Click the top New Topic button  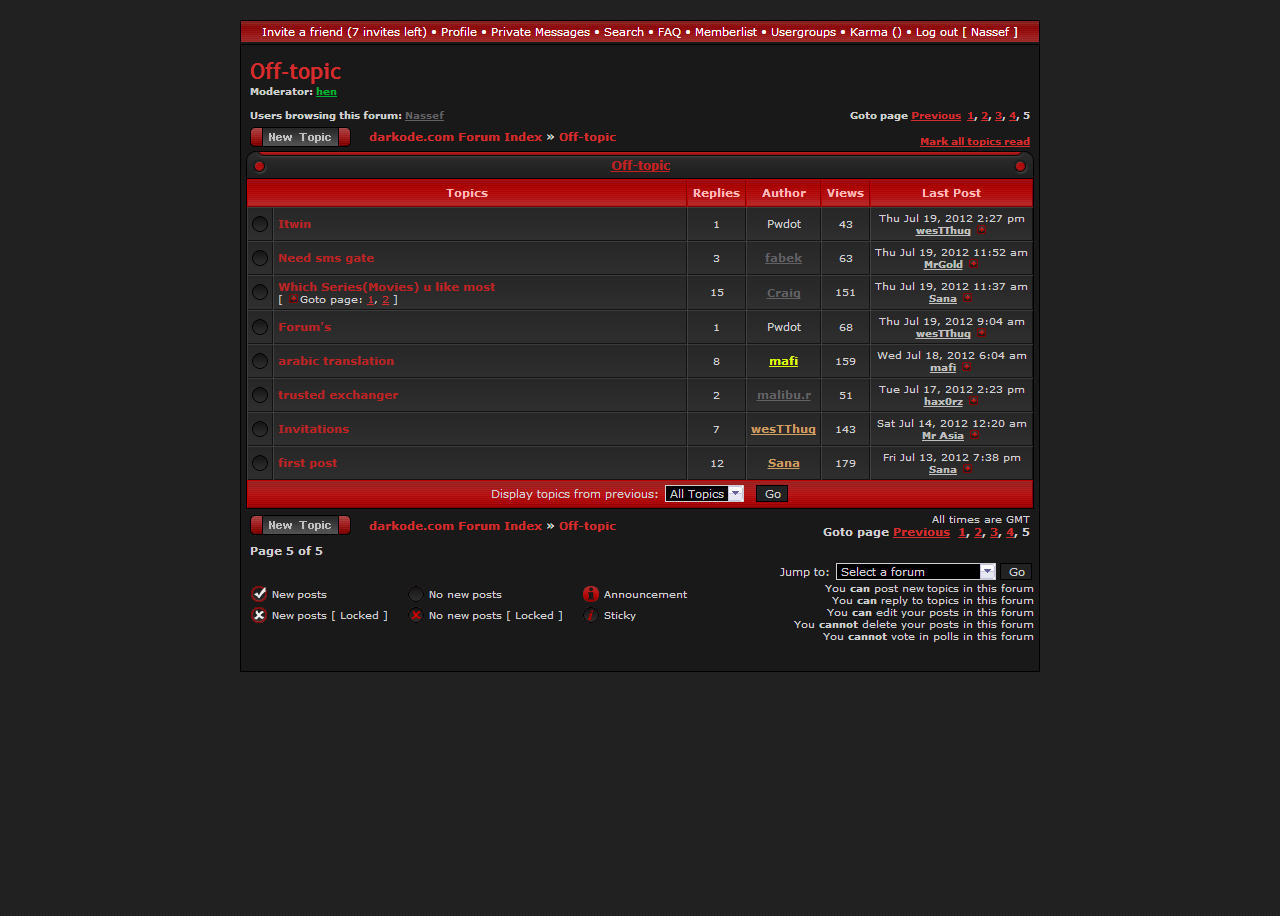300,137
